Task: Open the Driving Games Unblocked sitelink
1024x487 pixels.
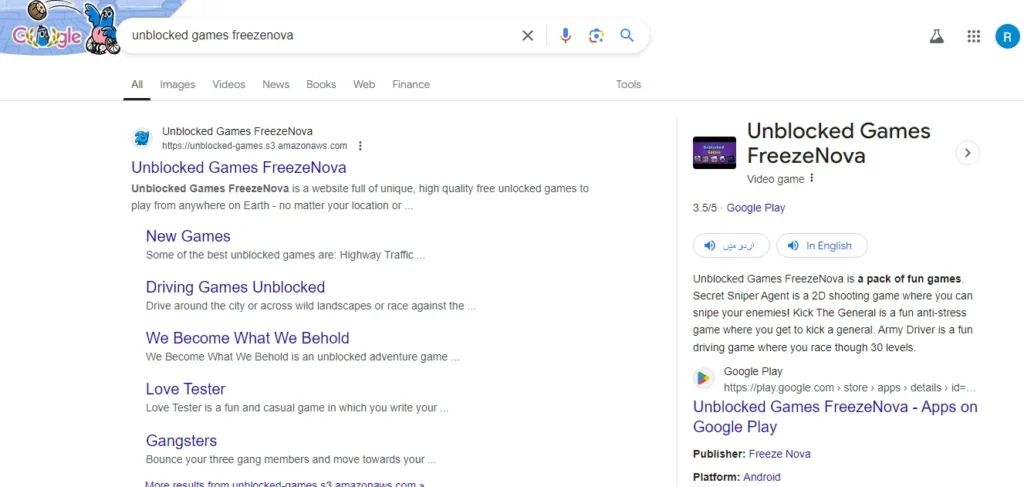Action: tap(235, 287)
